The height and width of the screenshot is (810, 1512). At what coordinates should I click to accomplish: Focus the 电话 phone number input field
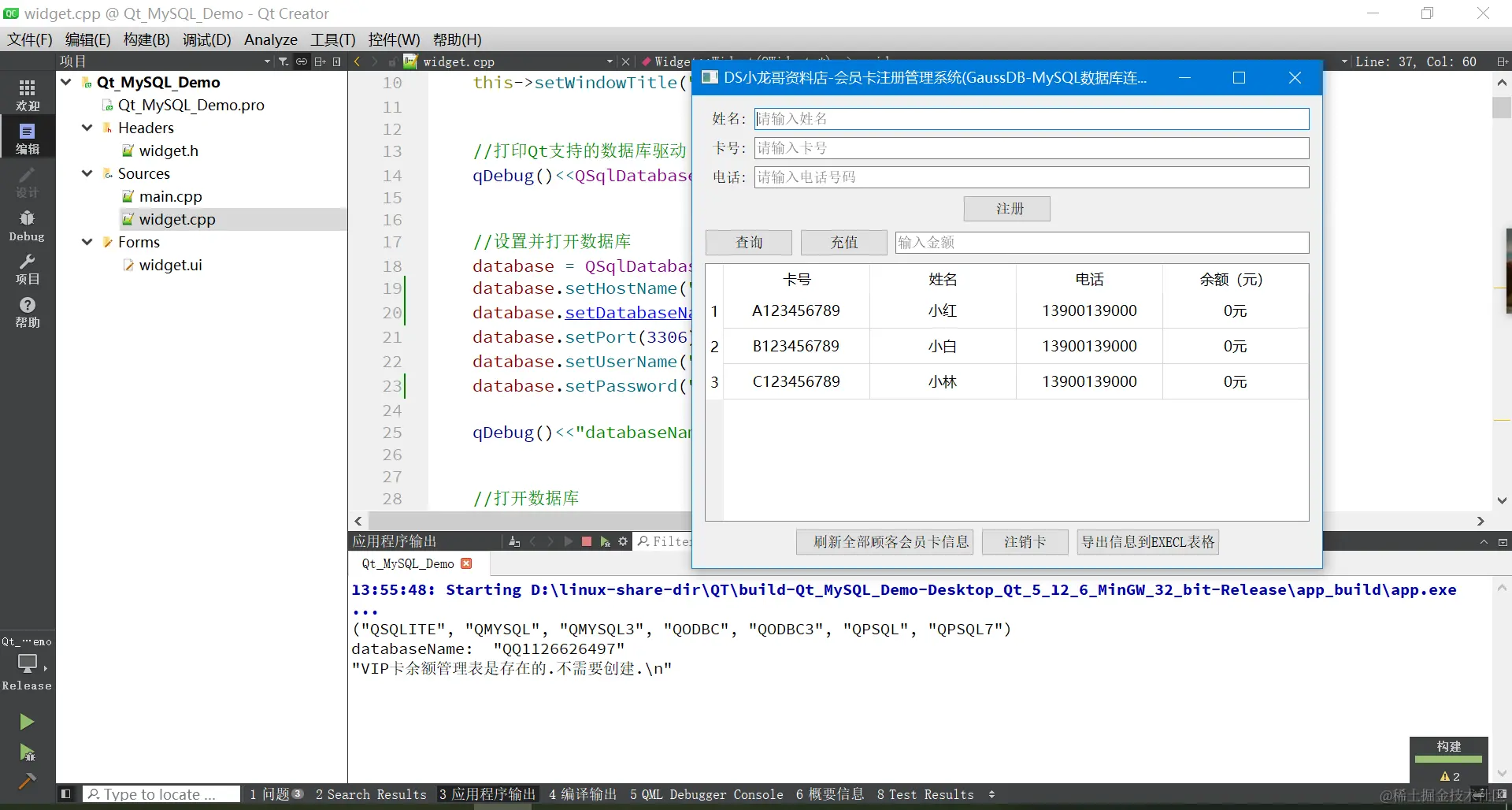click(1032, 177)
